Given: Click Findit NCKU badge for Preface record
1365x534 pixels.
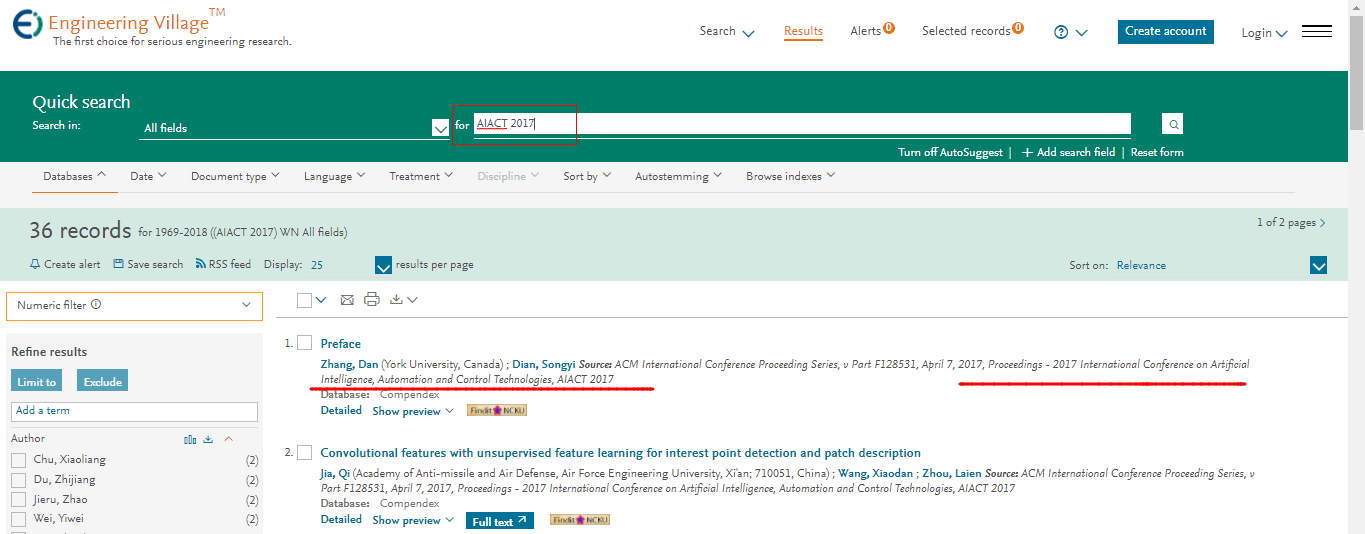Looking at the screenshot, I should click(x=497, y=410).
